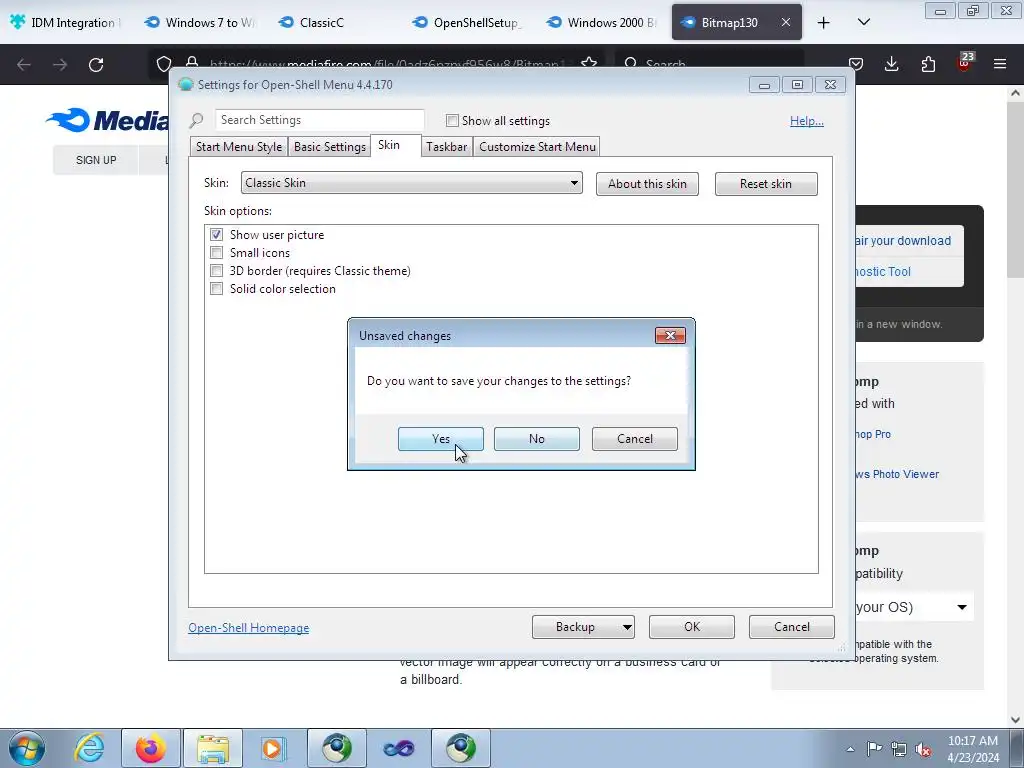
Task: Click Reset skin button
Action: (766, 184)
